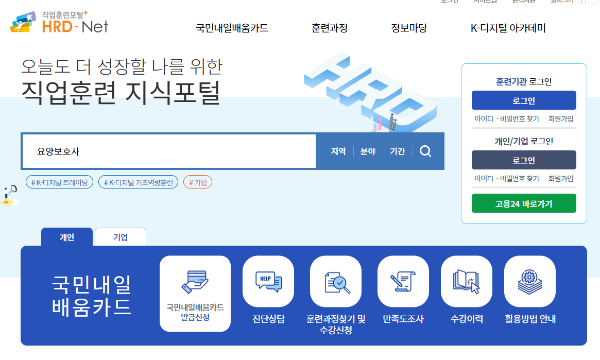Open the 진단상담 help chat icon

[268, 282]
